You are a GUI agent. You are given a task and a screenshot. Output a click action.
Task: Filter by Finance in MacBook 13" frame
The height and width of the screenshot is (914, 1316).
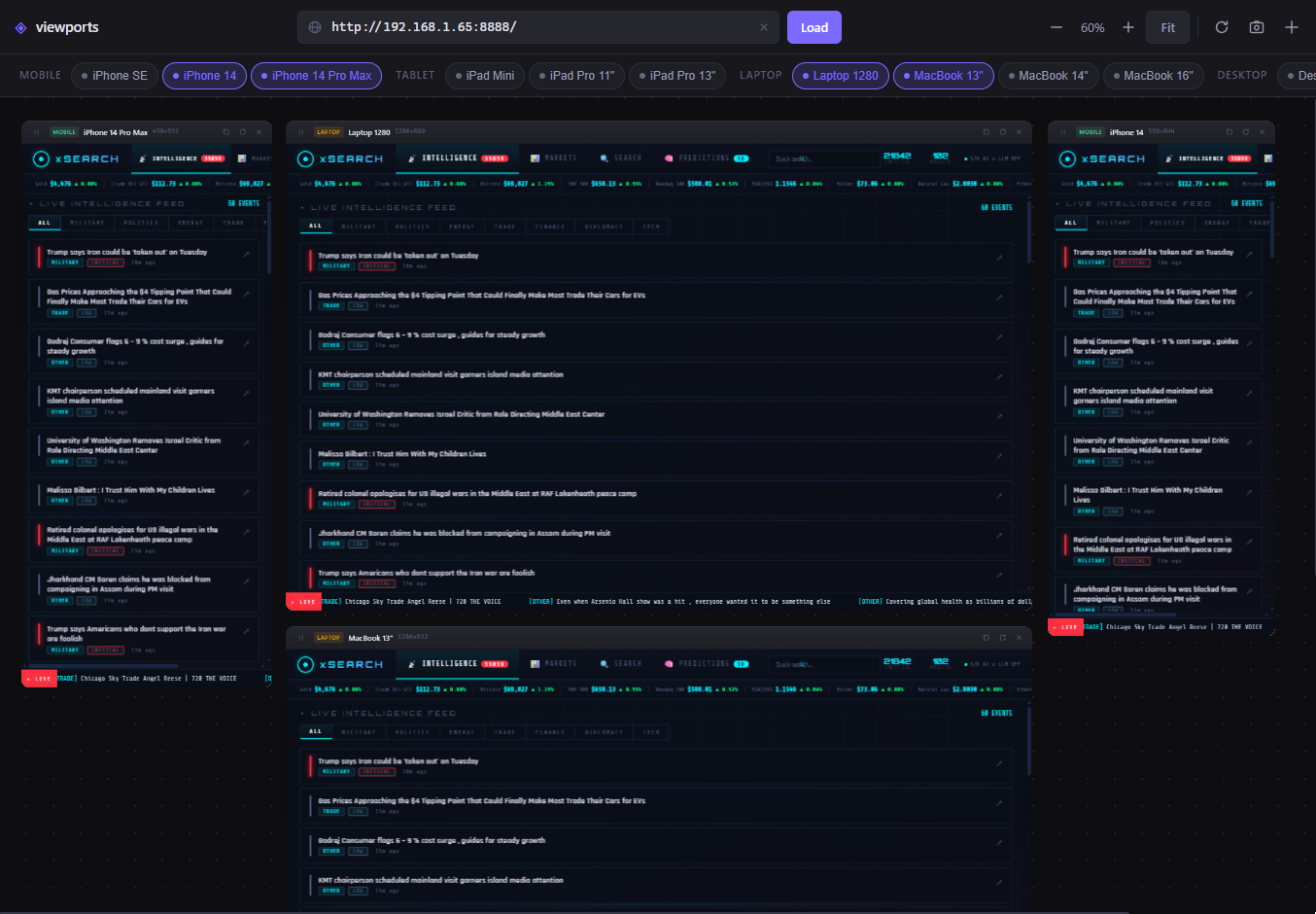click(550, 732)
